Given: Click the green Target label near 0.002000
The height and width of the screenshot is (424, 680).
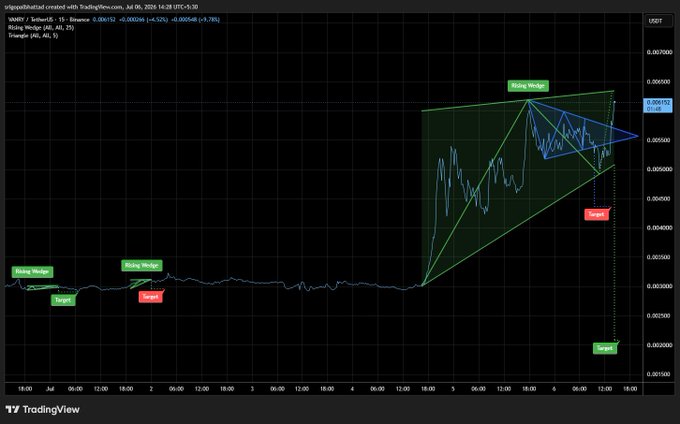Looking at the screenshot, I should (605, 348).
